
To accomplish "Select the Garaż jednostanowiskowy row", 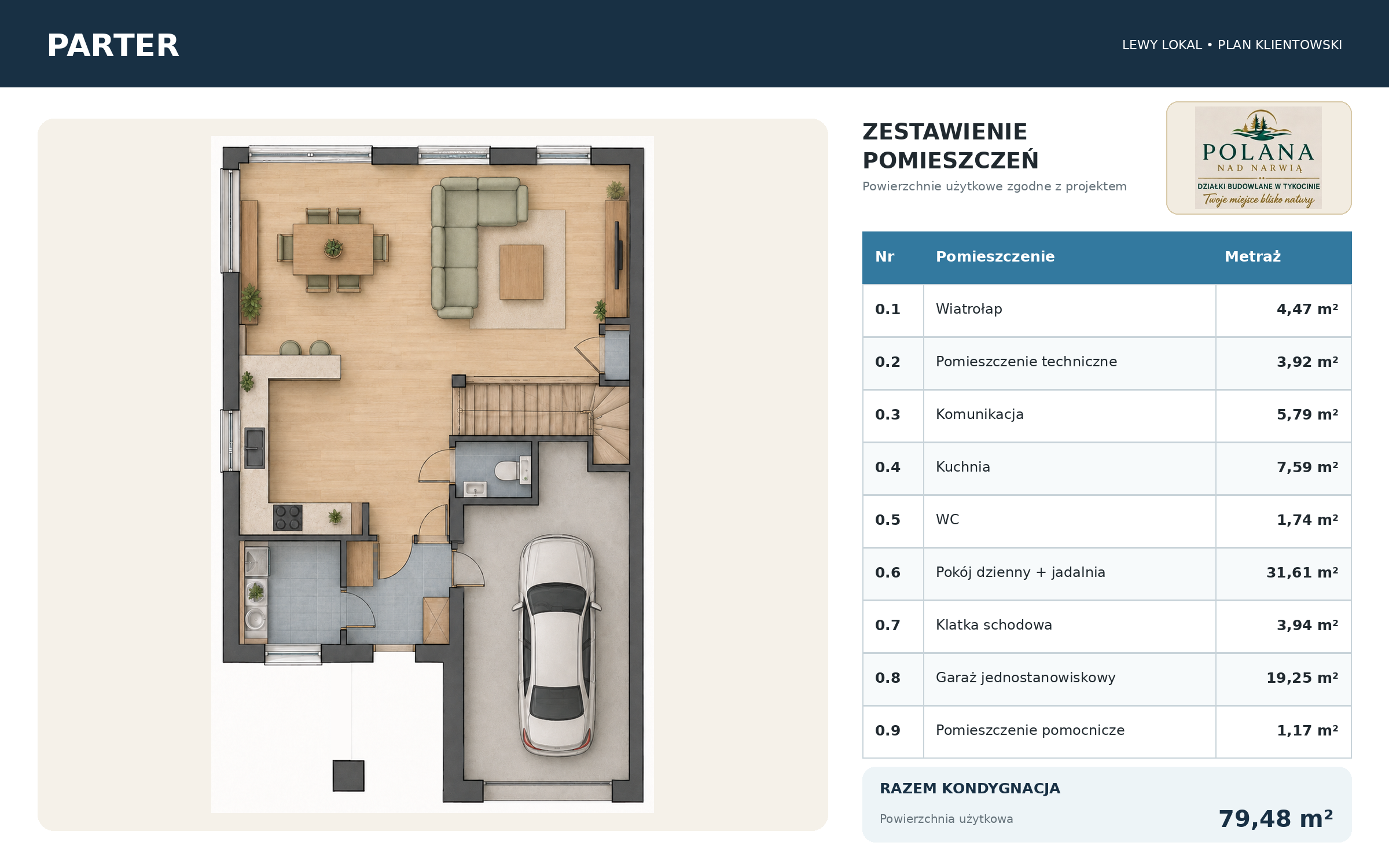I will point(1107,679).
